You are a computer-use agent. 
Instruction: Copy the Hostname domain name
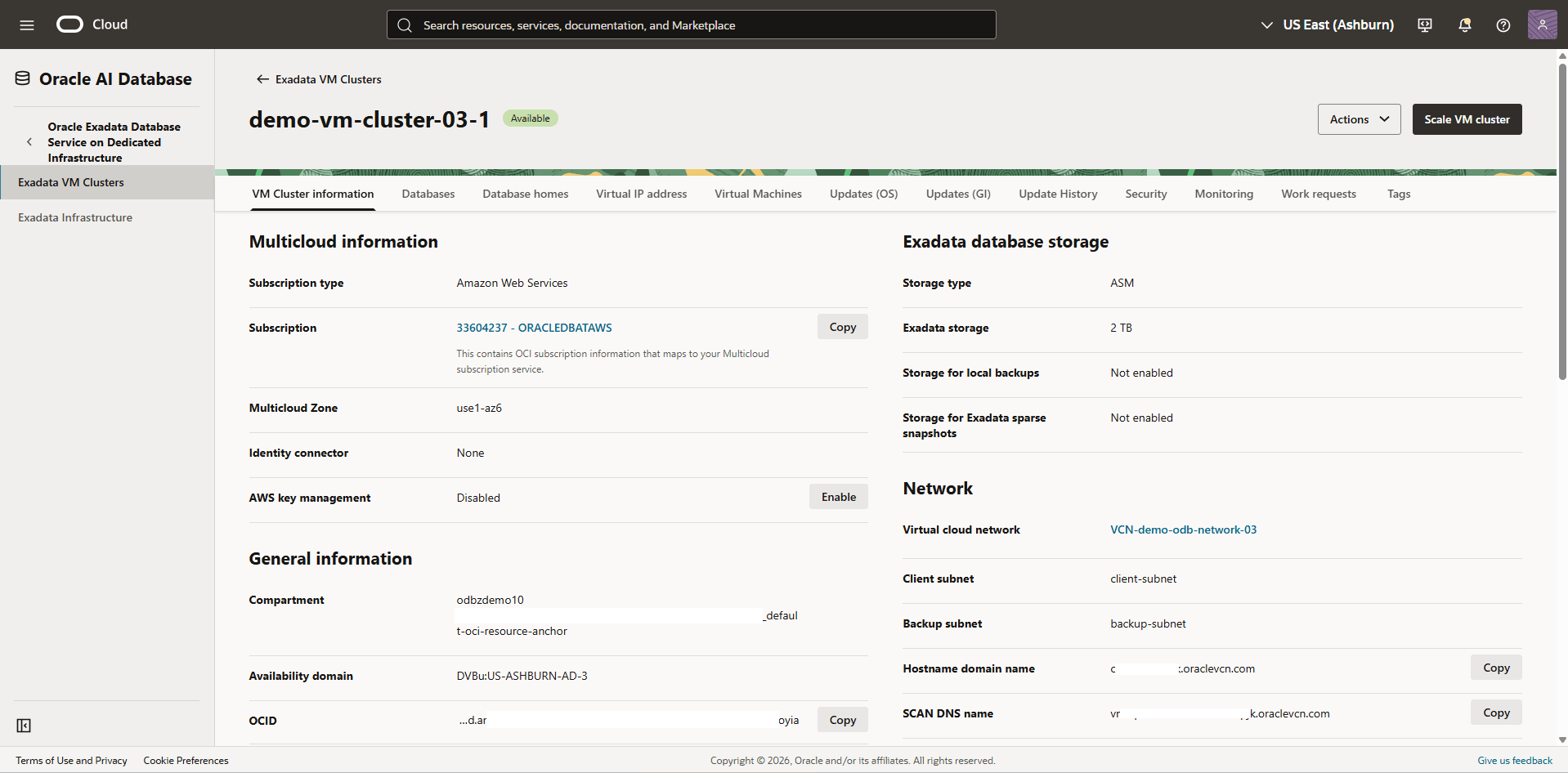(x=1496, y=668)
